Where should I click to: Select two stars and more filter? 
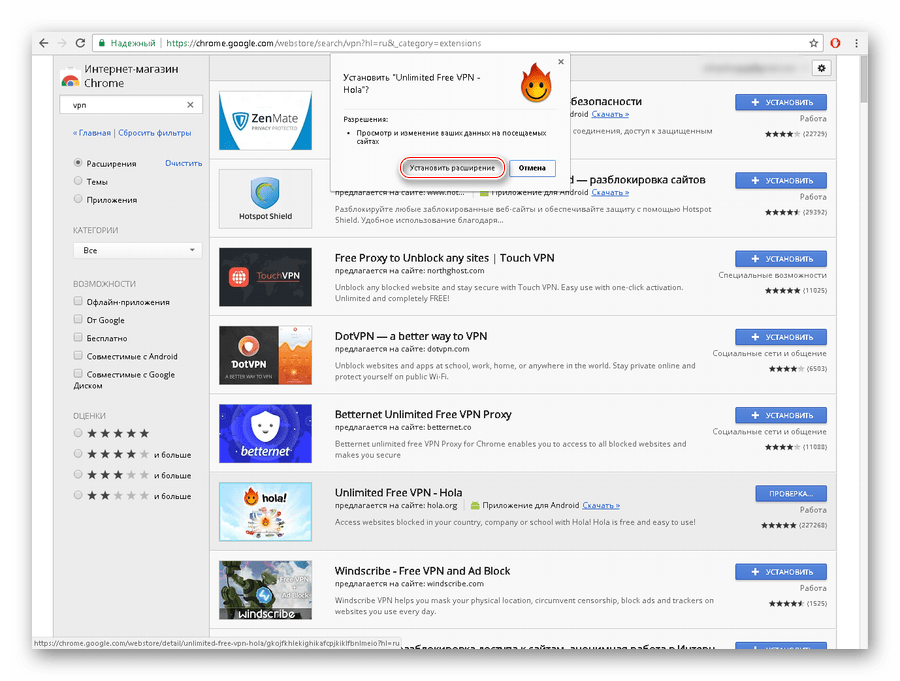point(78,495)
